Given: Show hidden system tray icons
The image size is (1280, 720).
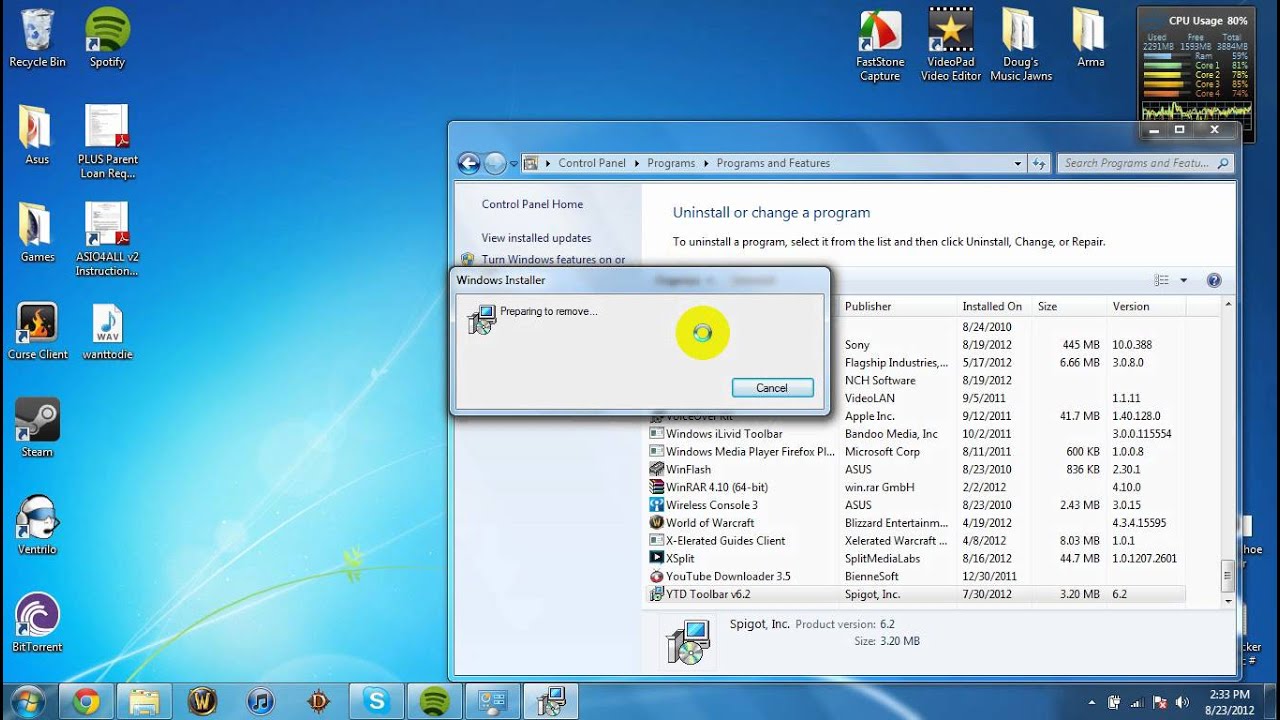Looking at the screenshot, I should click(1093, 702).
